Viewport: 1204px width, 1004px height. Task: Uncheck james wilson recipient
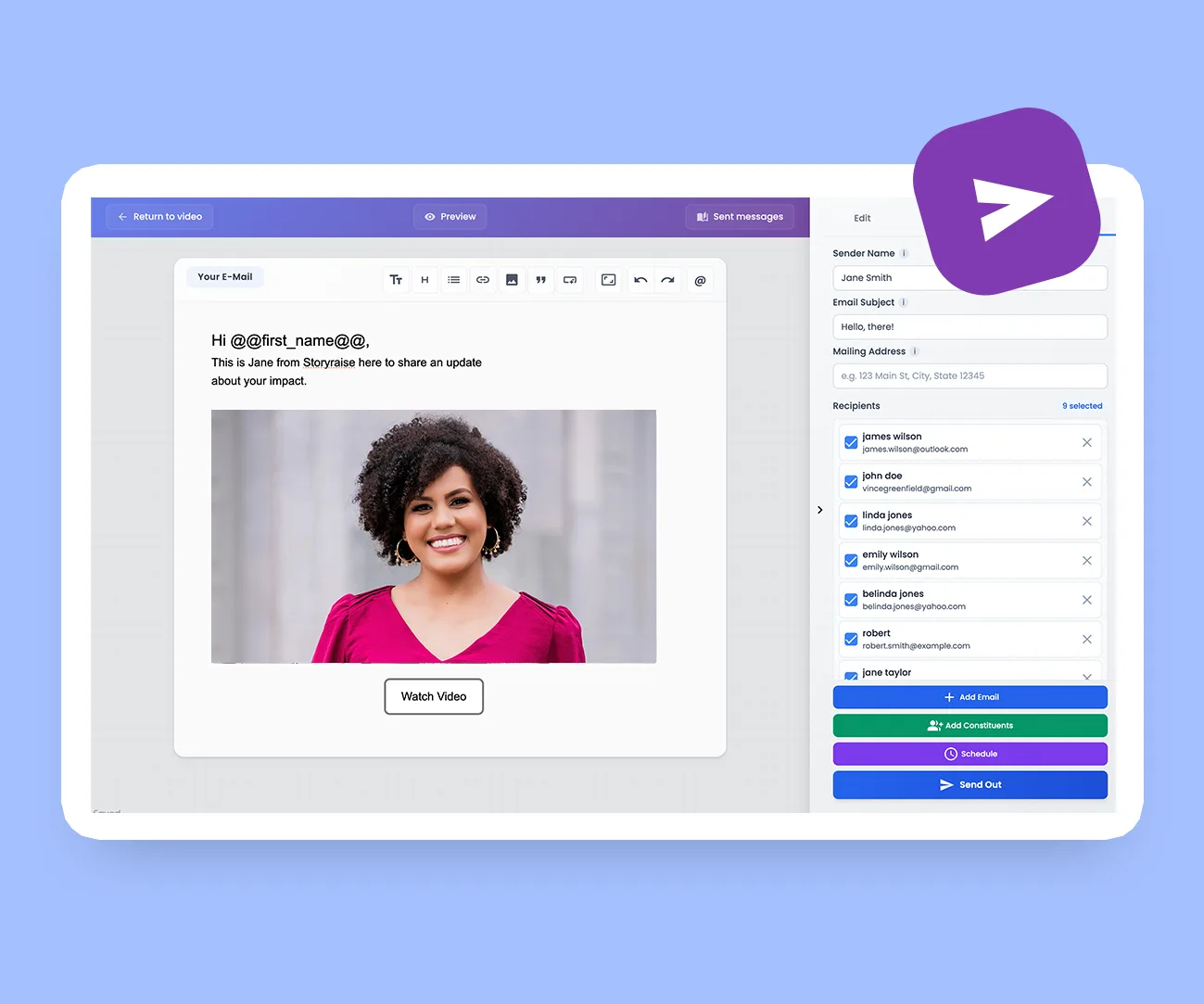coord(851,442)
